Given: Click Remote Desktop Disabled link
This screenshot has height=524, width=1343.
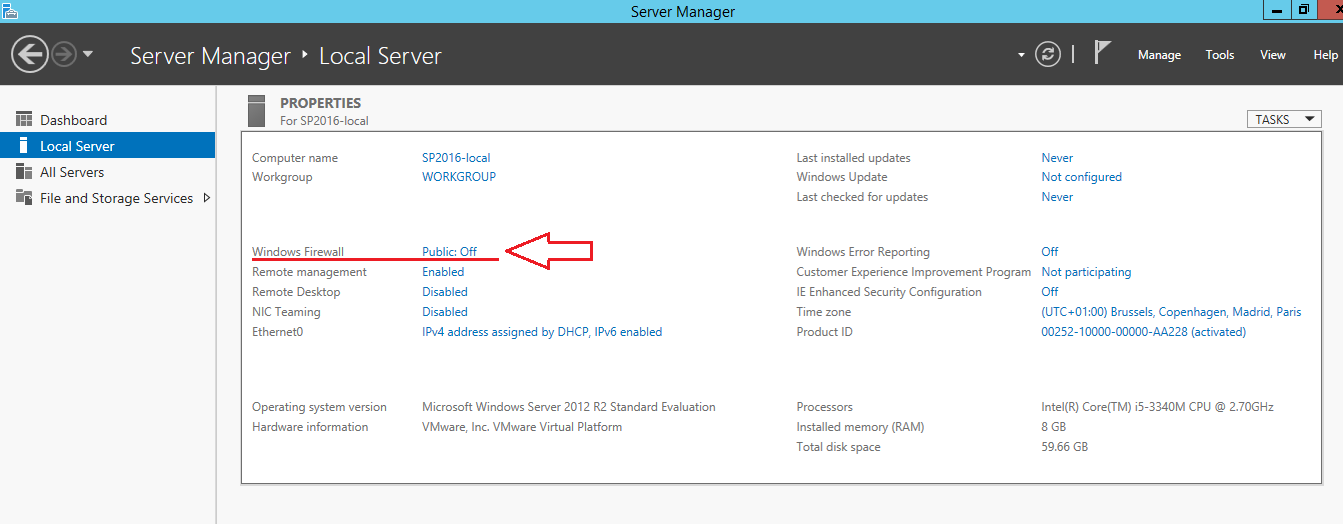Looking at the screenshot, I should [445, 292].
